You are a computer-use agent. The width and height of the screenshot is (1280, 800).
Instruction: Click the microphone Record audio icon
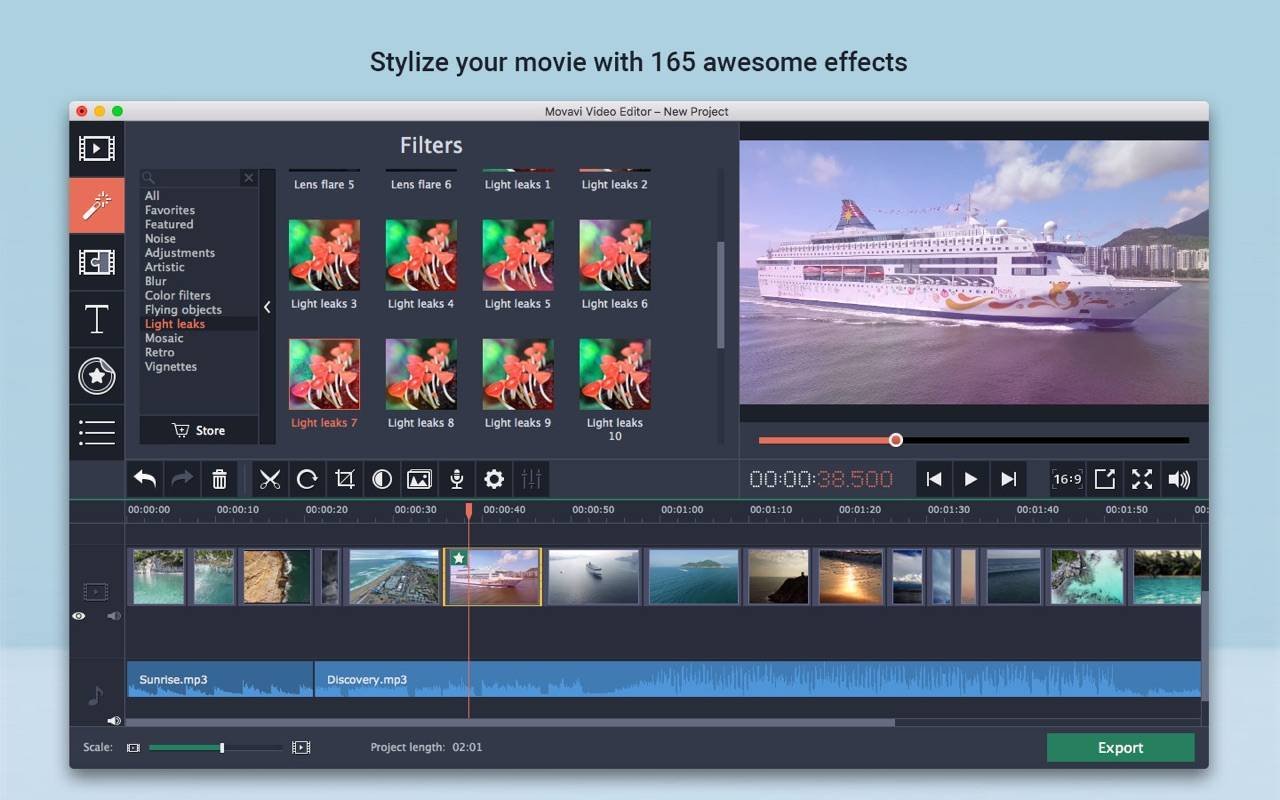coord(456,480)
